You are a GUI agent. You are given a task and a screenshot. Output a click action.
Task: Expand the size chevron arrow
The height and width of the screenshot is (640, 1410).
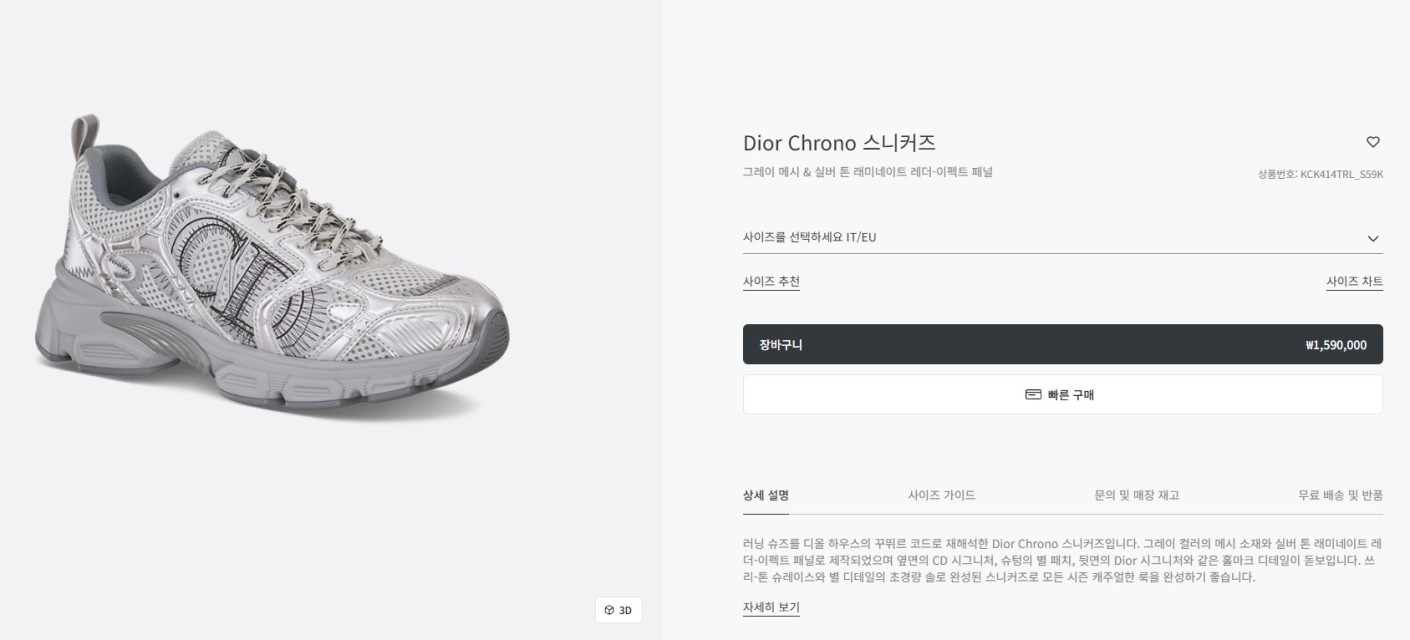(x=1373, y=239)
